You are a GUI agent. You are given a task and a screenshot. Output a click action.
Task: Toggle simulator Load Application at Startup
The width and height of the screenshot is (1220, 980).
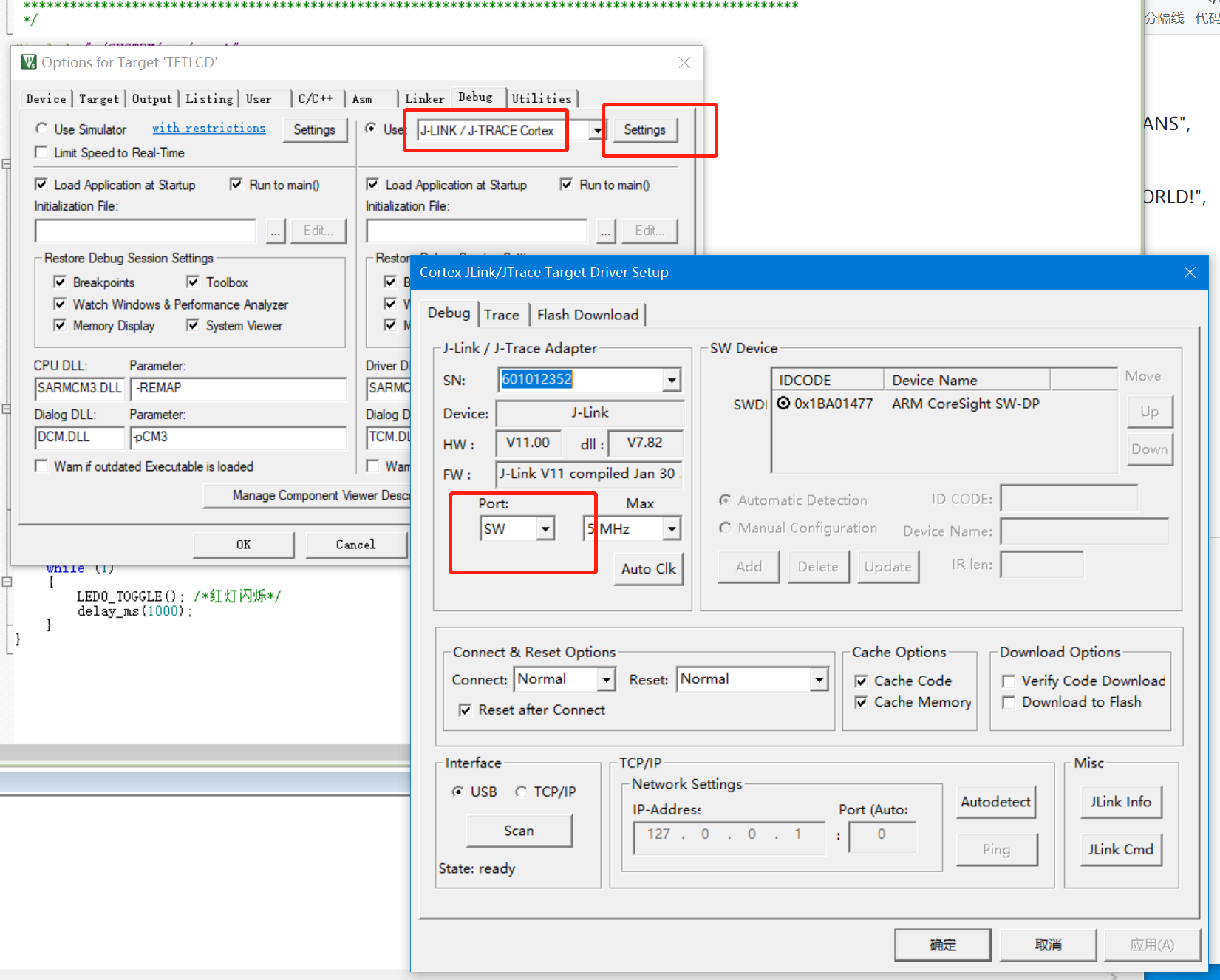click(x=41, y=184)
